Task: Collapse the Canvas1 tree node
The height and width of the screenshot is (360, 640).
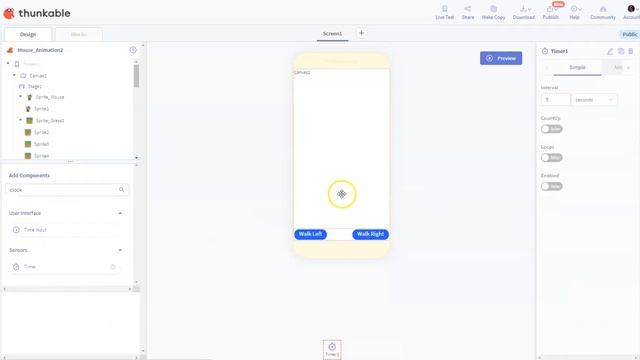Action: (14, 75)
